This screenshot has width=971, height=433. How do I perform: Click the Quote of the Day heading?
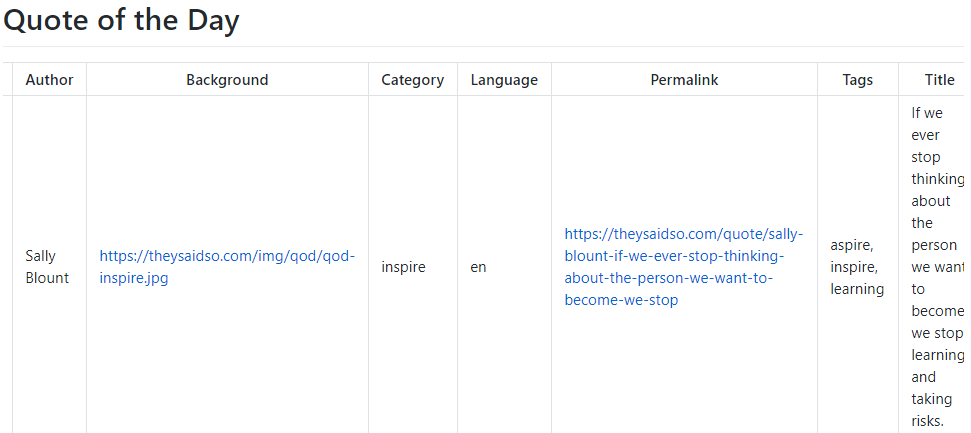pyautogui.click(x=121, y=20)
